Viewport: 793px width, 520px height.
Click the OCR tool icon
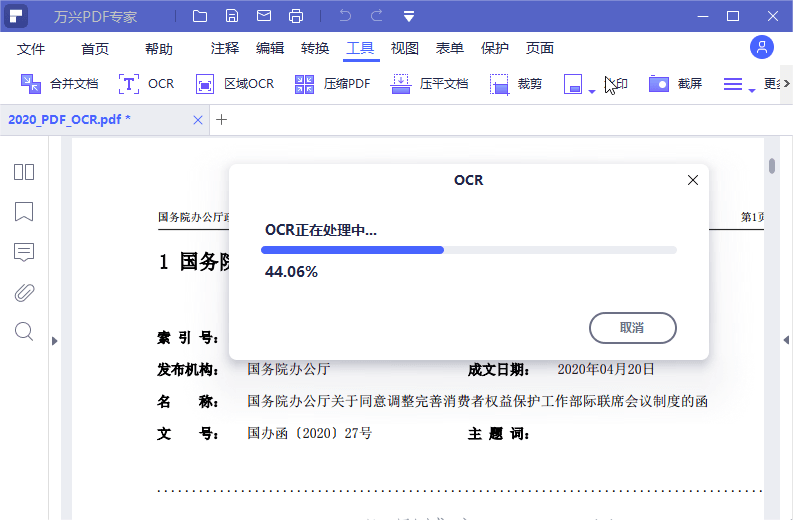click(130, 84)
